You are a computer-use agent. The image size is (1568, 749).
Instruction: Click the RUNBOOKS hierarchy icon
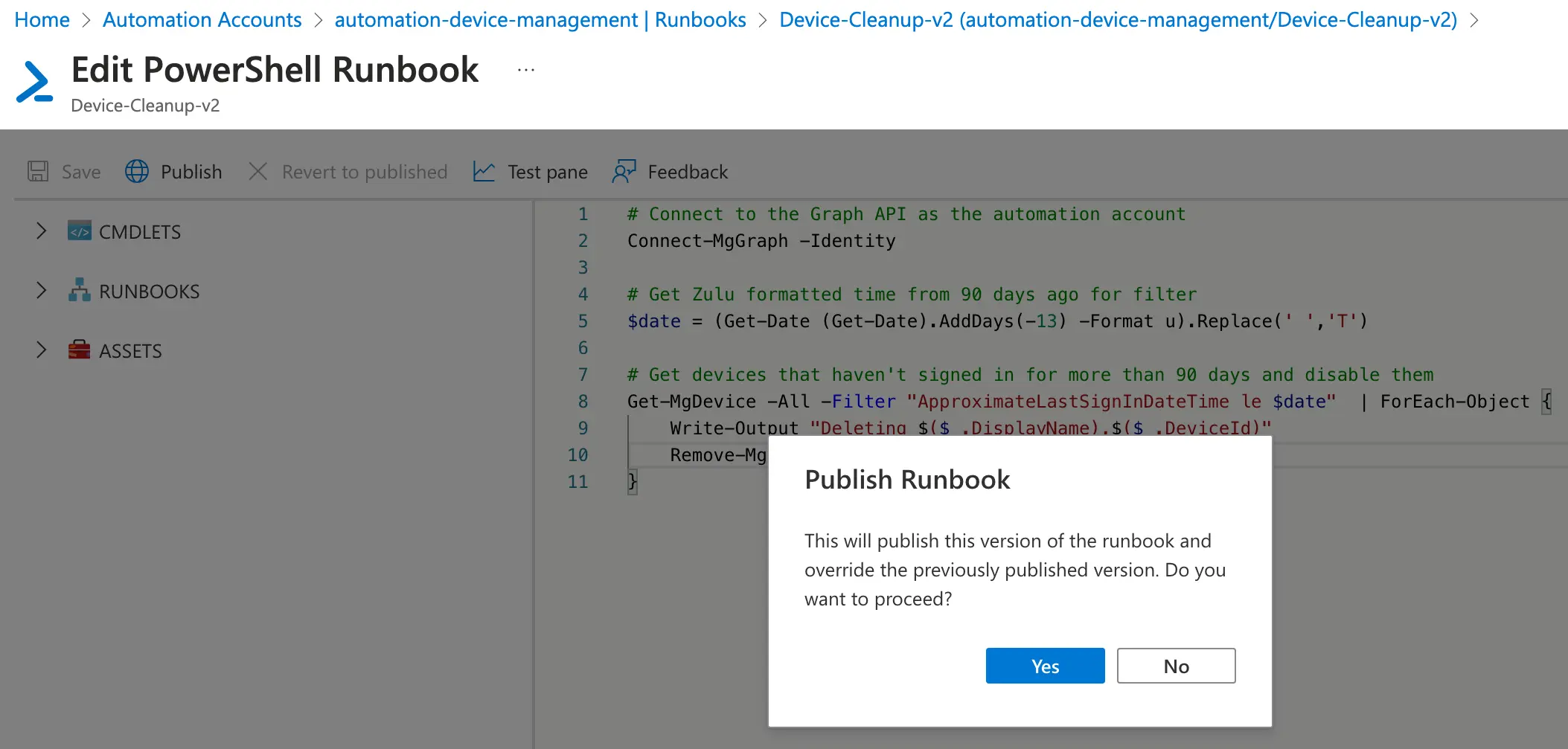[x=79, y=291]
